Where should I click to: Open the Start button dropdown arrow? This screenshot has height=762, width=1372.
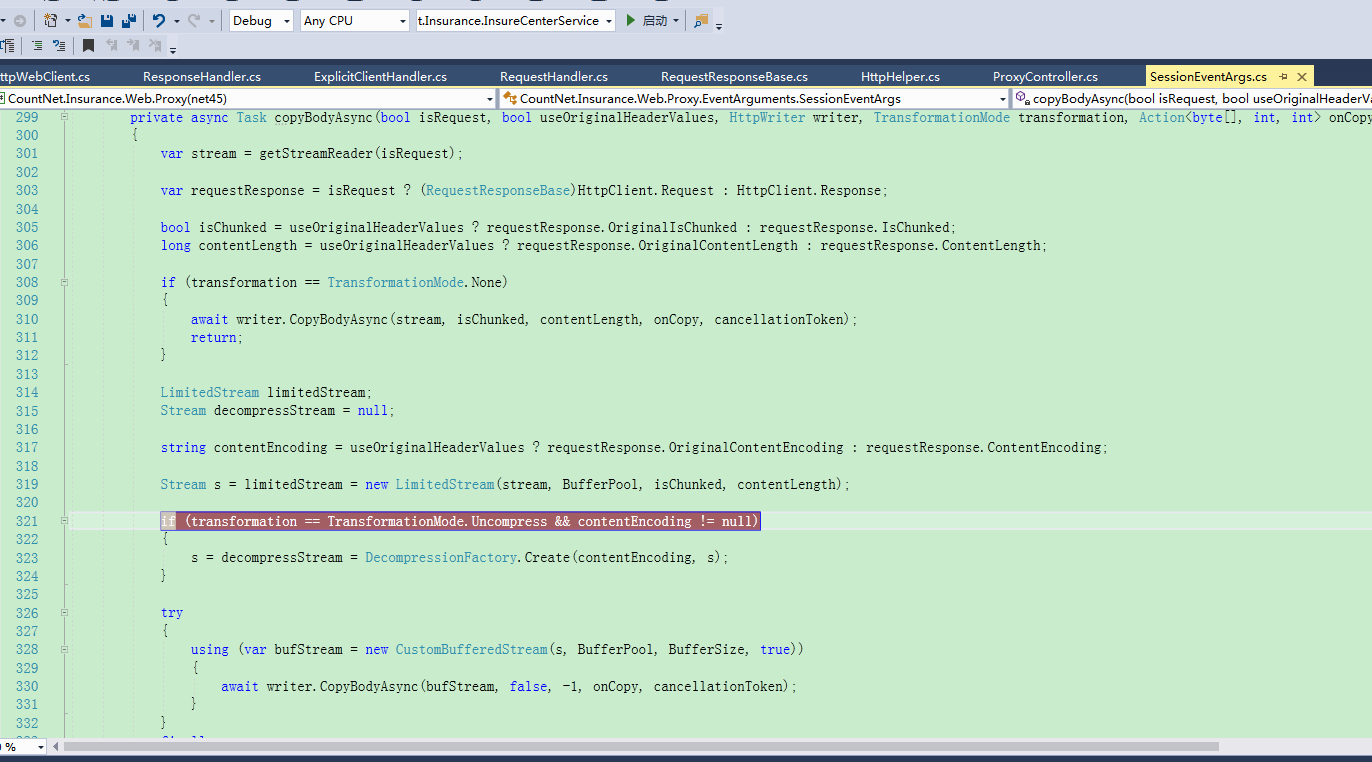tap(676, 20)
